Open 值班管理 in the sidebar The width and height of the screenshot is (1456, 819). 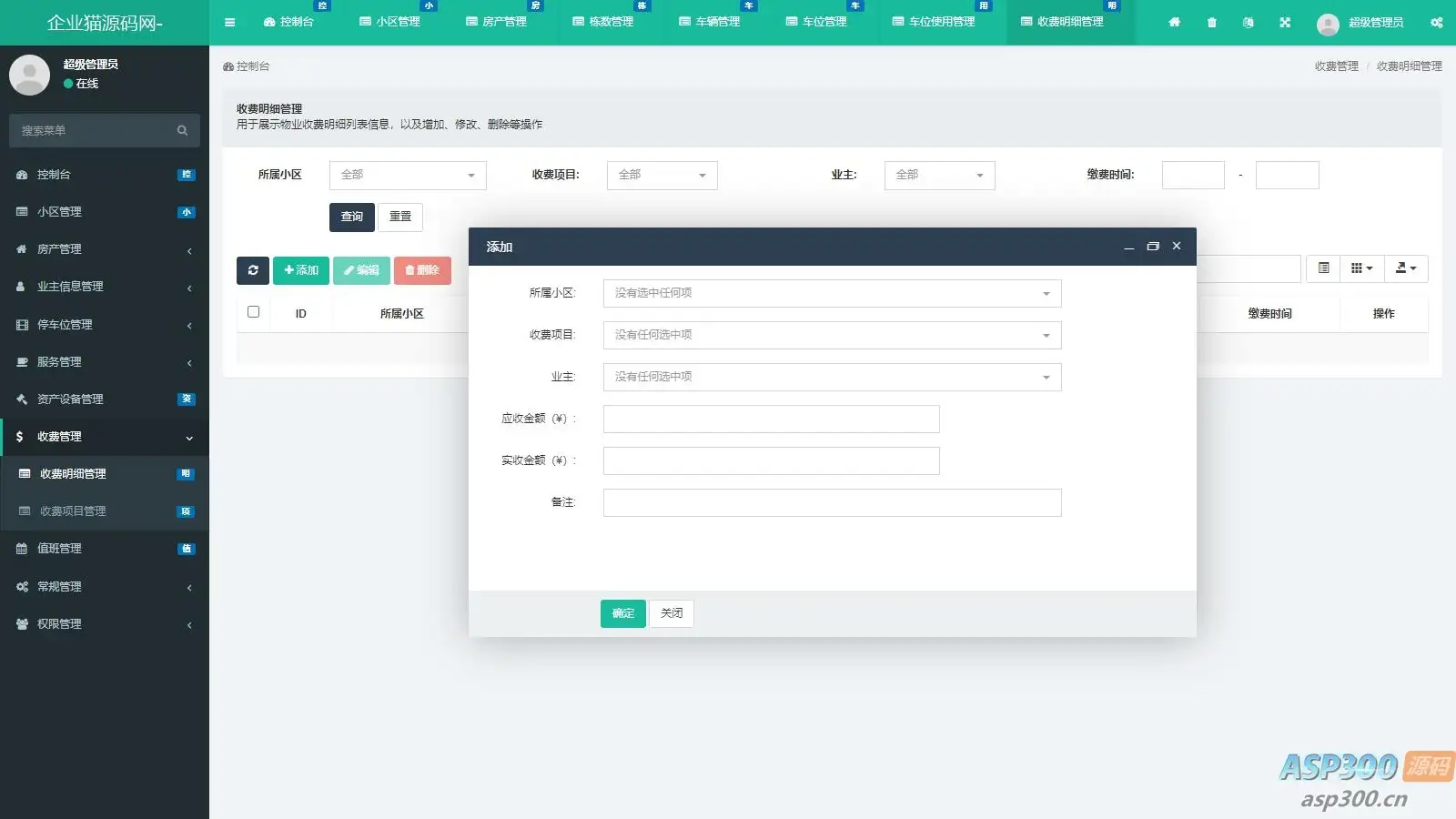105,549
